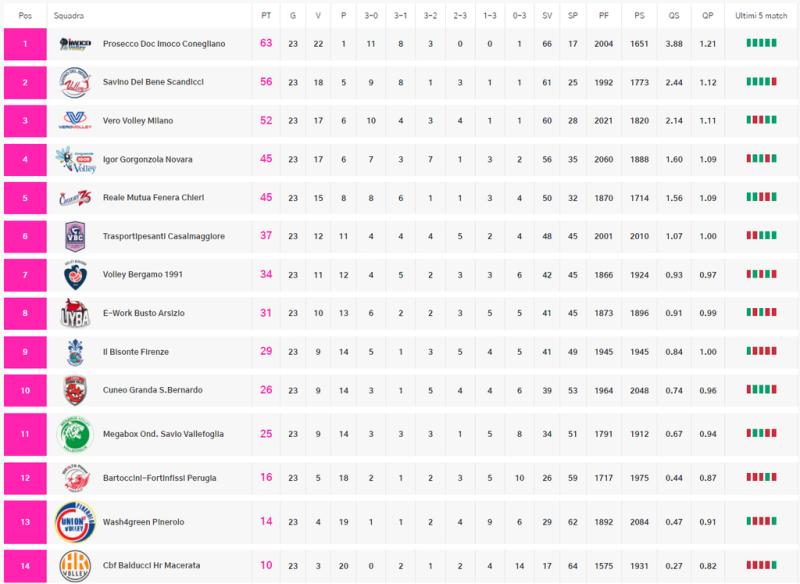Click PF value 2060 for Novara

[x=604, y=160]
